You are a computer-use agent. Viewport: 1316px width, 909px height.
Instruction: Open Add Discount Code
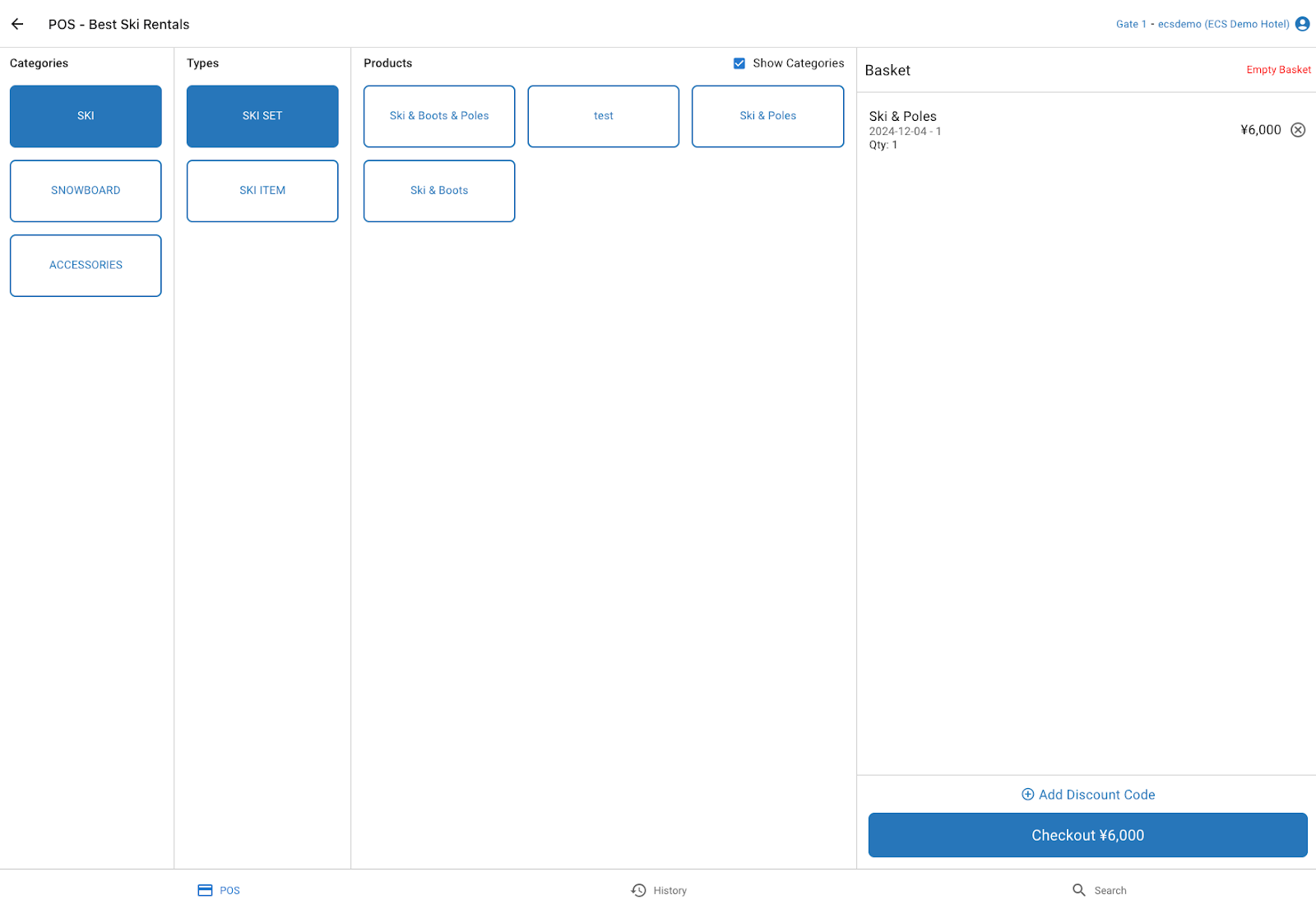1096,794
